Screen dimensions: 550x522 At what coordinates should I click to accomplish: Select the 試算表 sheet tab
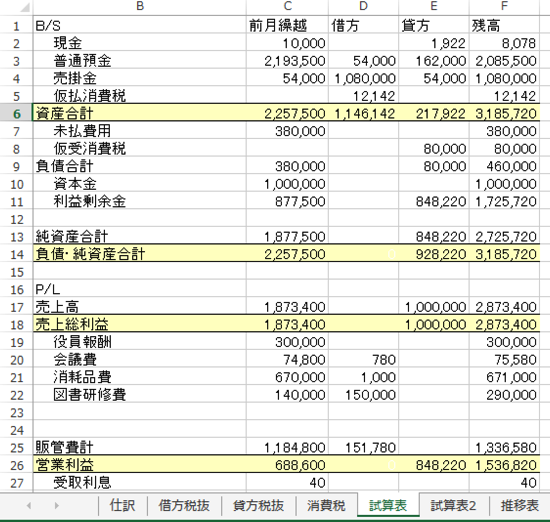coord(388,506)
